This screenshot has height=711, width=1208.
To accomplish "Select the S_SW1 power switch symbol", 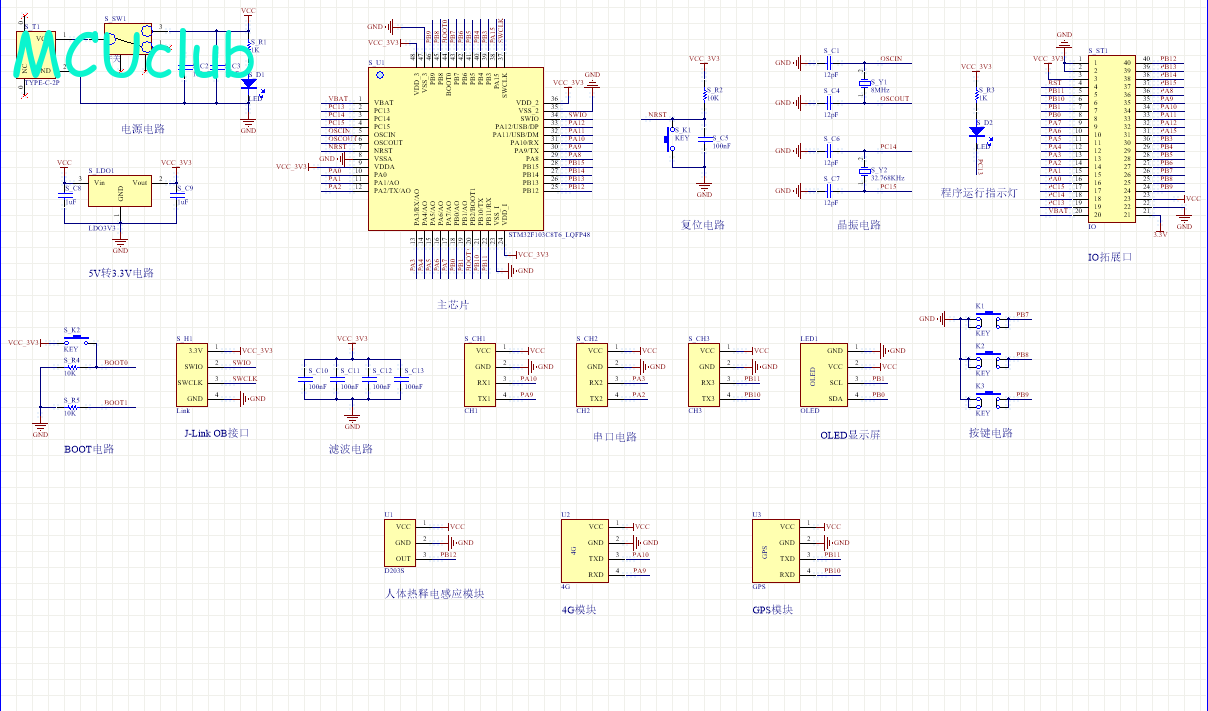I will 128,40.
